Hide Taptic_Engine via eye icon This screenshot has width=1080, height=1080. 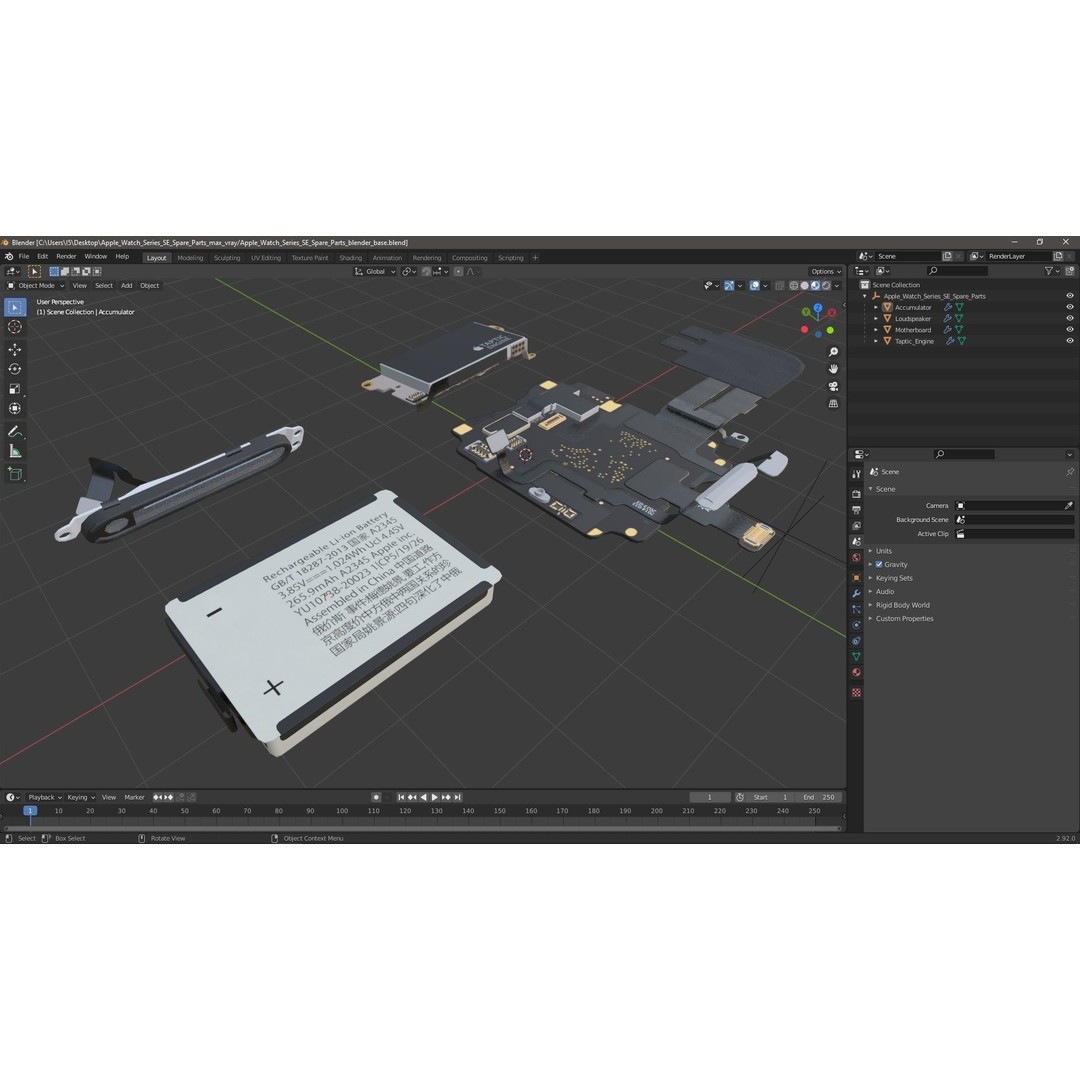click(1070, 340)
